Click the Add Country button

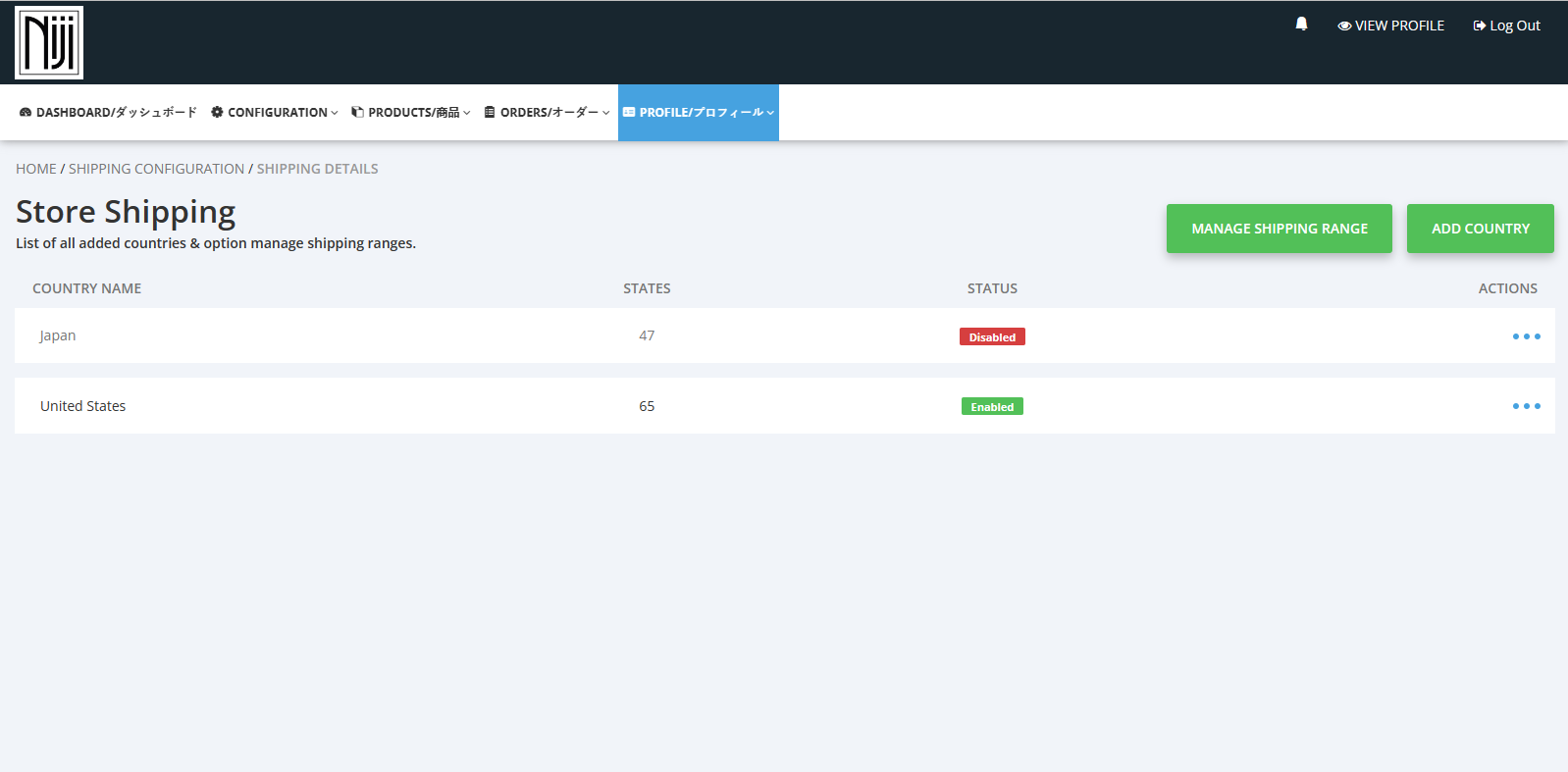point(1480,229)
